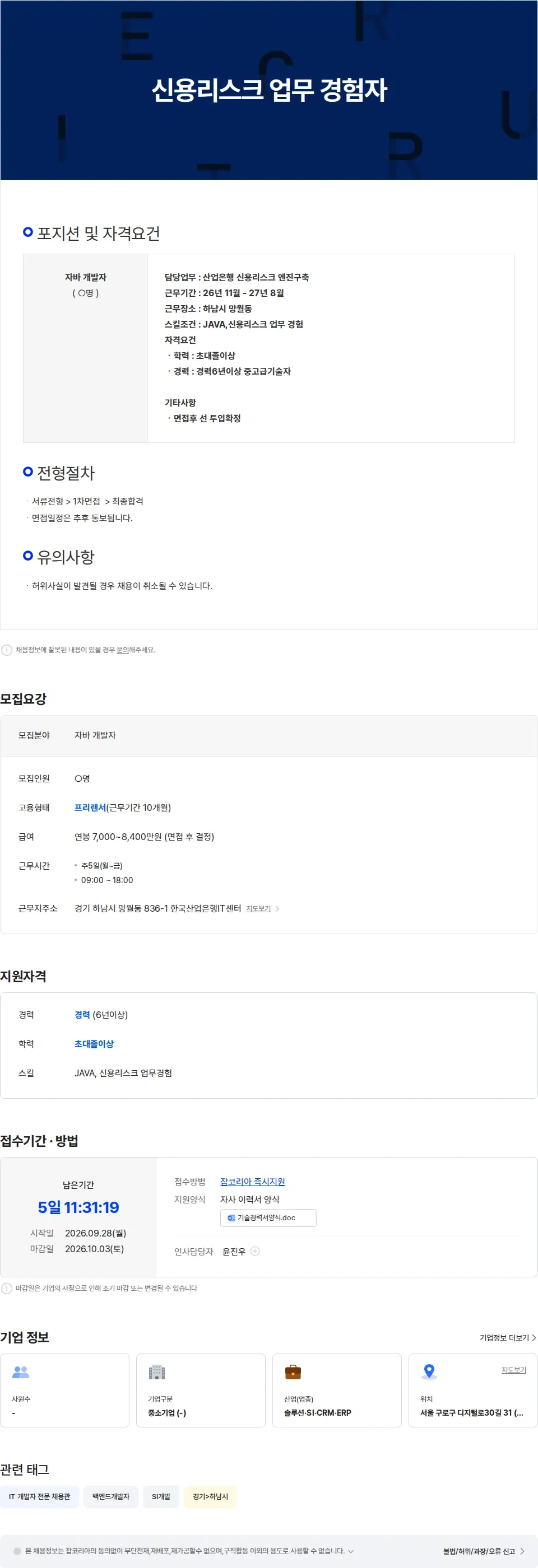Click the 2026.10.03(토) deadline date
The width and height of the screenshot is (538, 1568).
coord(95,1249)
